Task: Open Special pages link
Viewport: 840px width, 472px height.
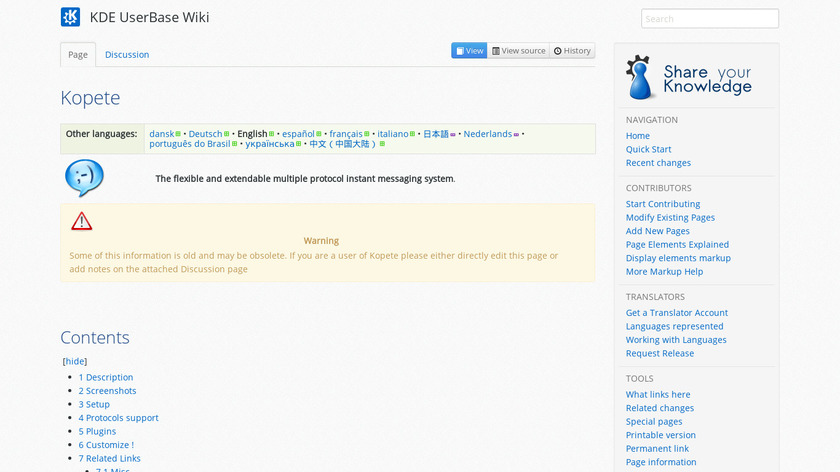Action: 654,422
